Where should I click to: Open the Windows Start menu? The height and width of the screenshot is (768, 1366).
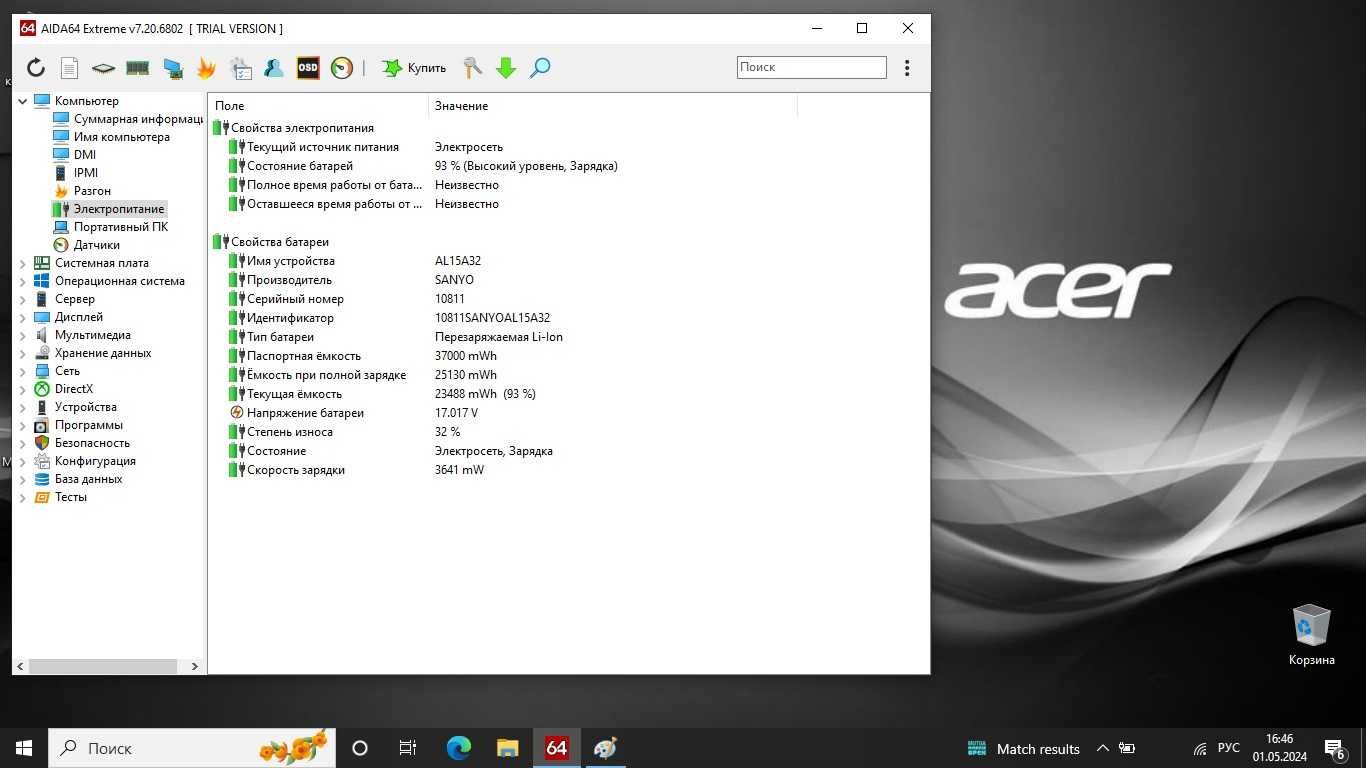pos(24,748)
